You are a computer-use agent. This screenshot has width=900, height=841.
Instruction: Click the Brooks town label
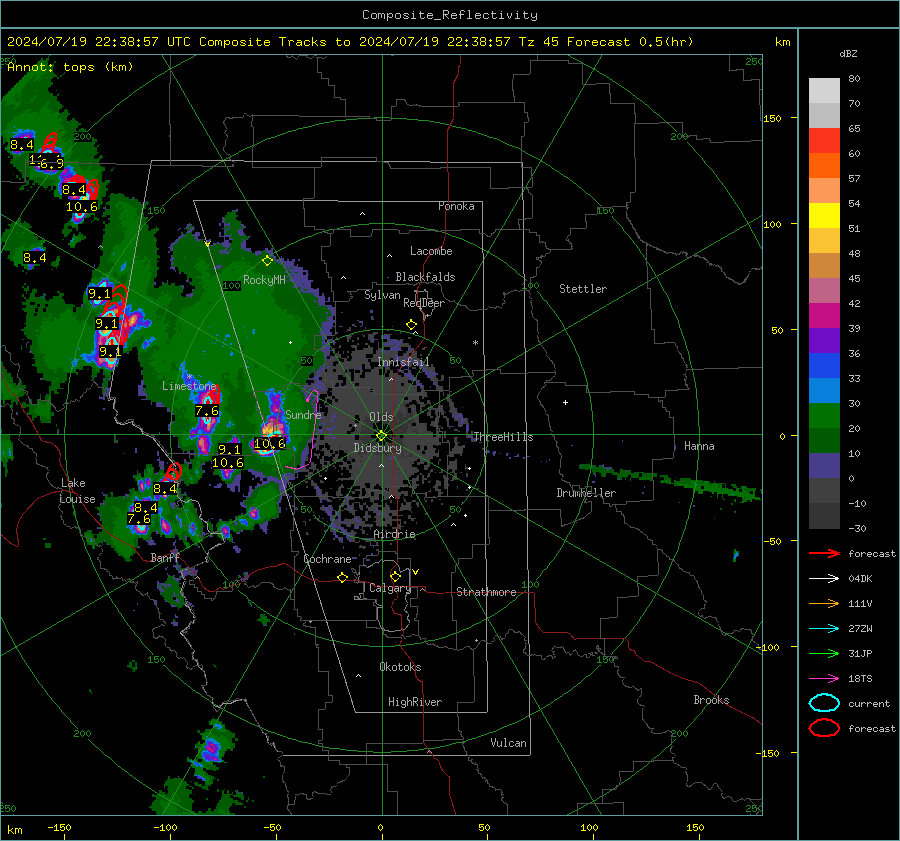pos(711,700)
